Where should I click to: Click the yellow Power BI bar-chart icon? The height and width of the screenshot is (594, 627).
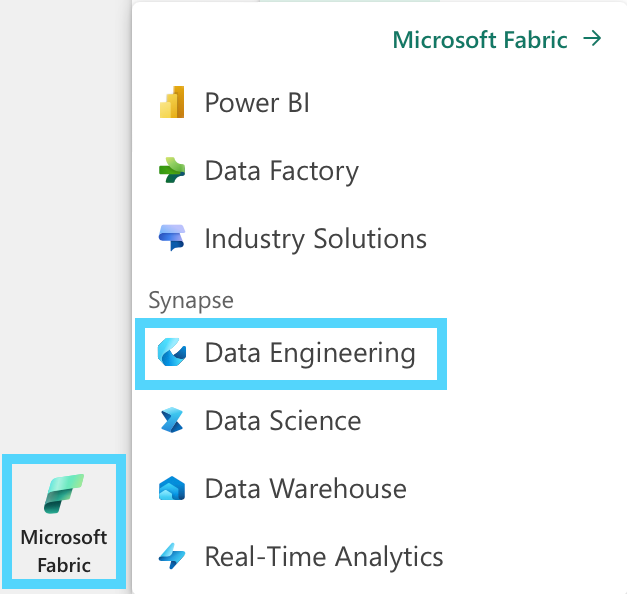click(172, 102)
